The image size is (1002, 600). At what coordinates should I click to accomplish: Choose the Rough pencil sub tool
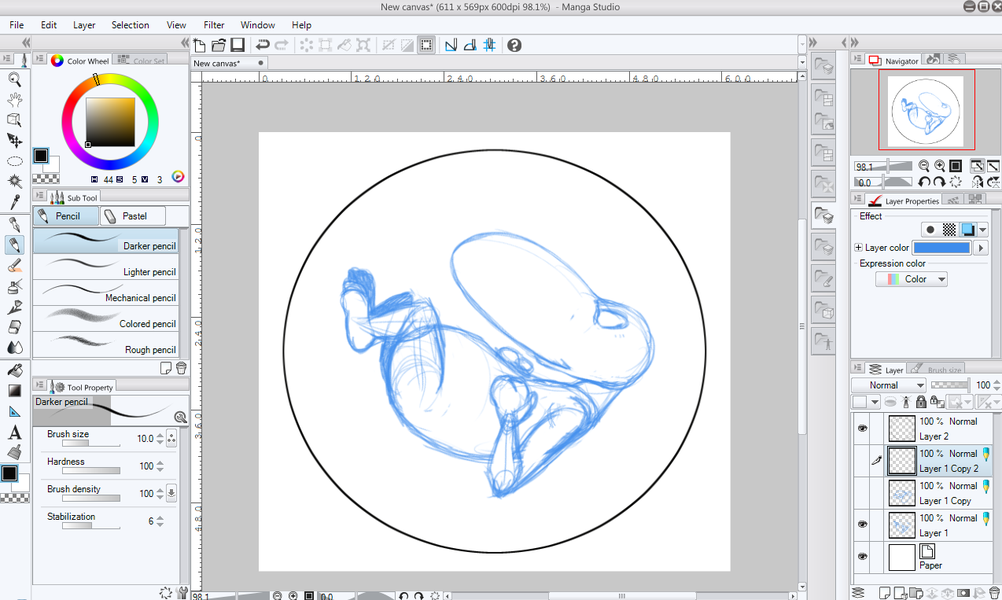click(x=106, y=345)
